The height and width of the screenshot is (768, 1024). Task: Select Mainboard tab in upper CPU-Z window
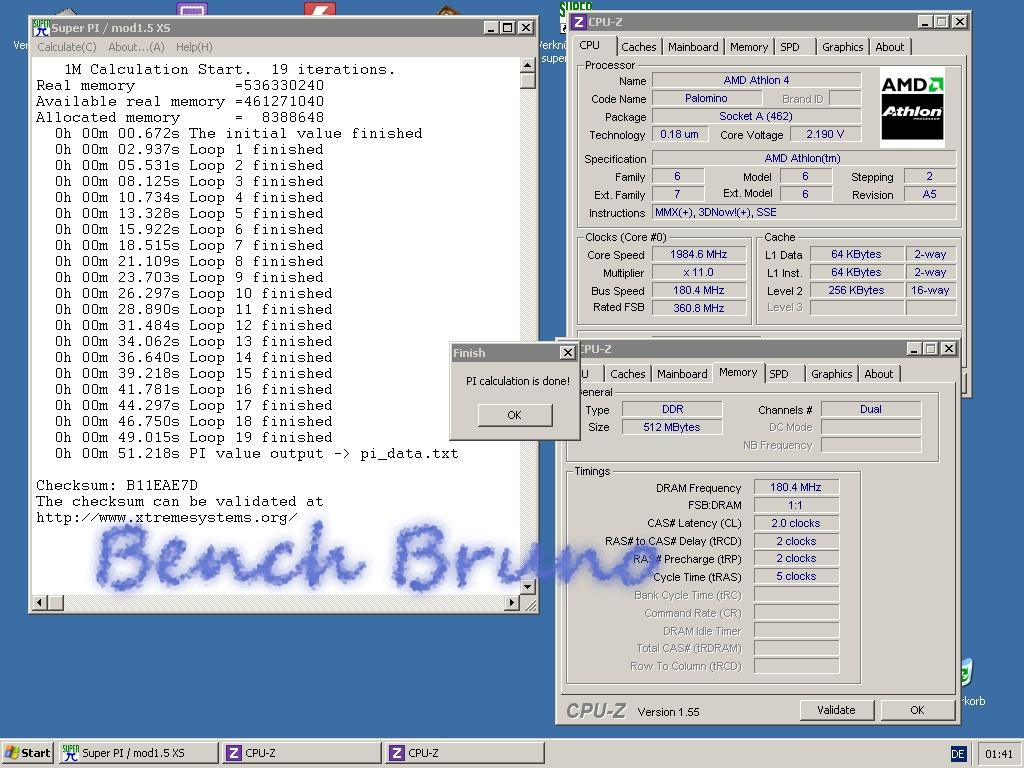click(x=693, y=47)
